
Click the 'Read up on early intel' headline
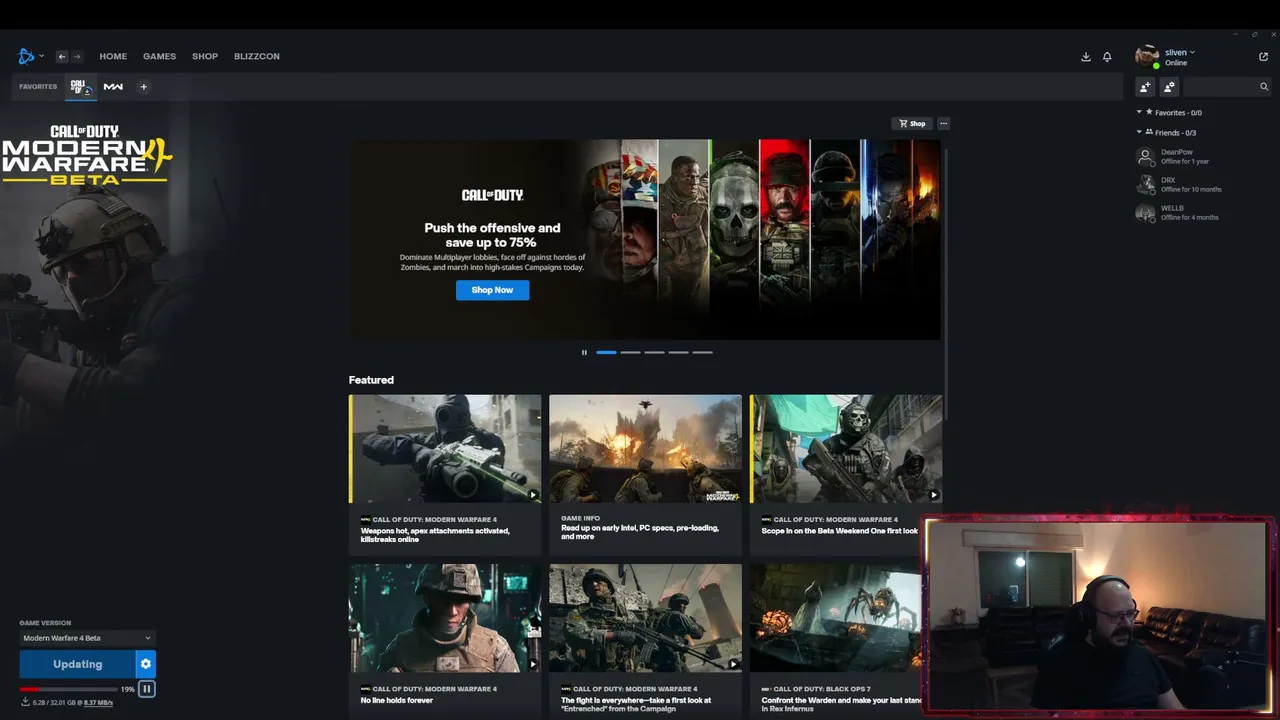(640, 532)
